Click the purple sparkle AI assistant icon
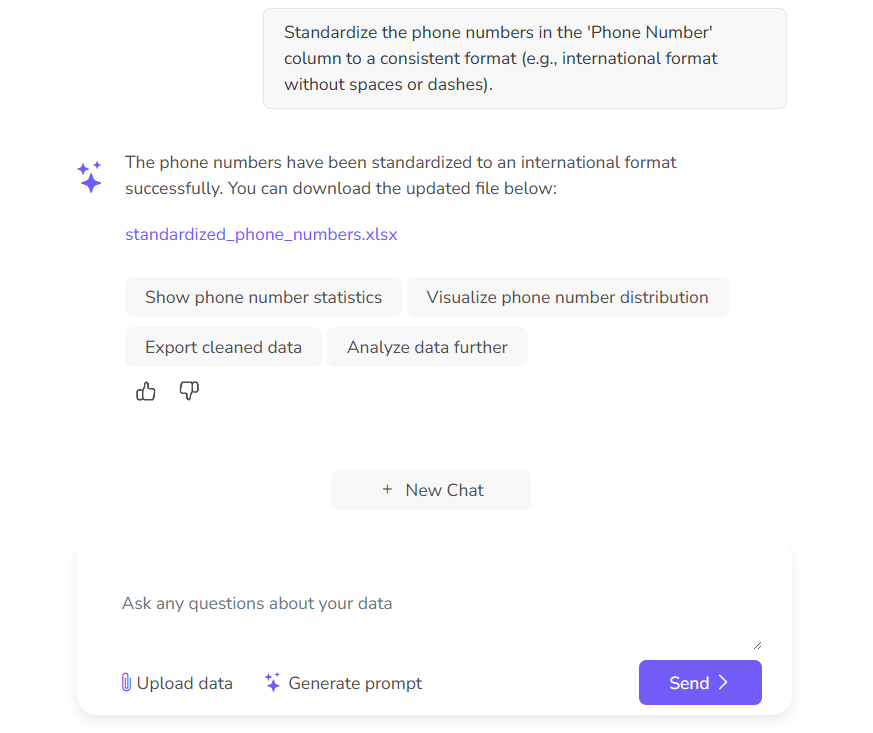The width and height of the screenshot is (873, 733). point(88,175)
